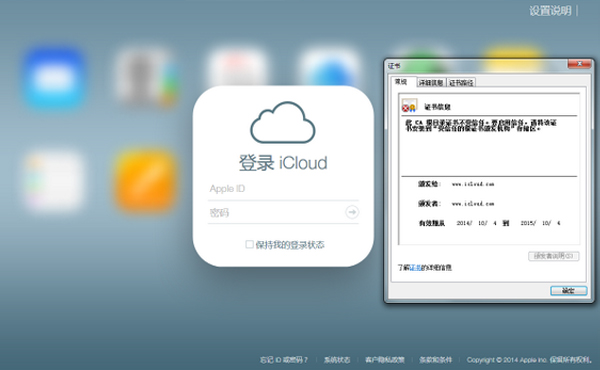Open the 忘记 ID 或密码? link
The width and height of the screenshot is (600, 370).
(x=284, y=360)
